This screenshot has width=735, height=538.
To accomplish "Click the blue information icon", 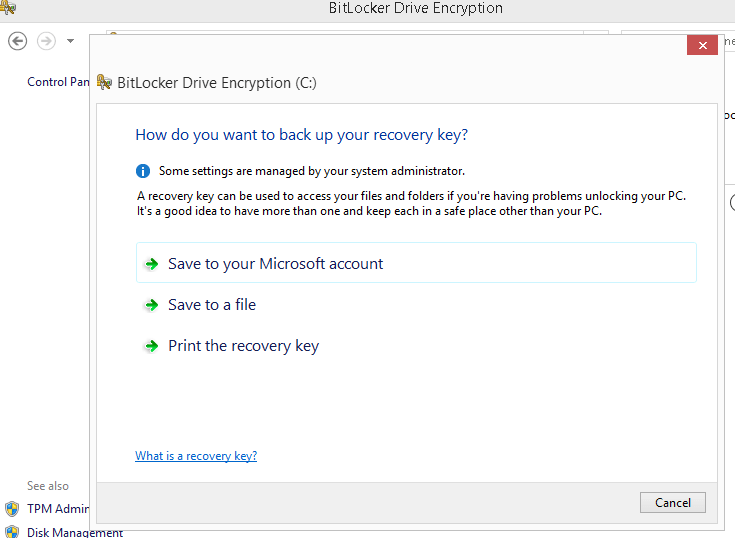I will click(143, 171).
